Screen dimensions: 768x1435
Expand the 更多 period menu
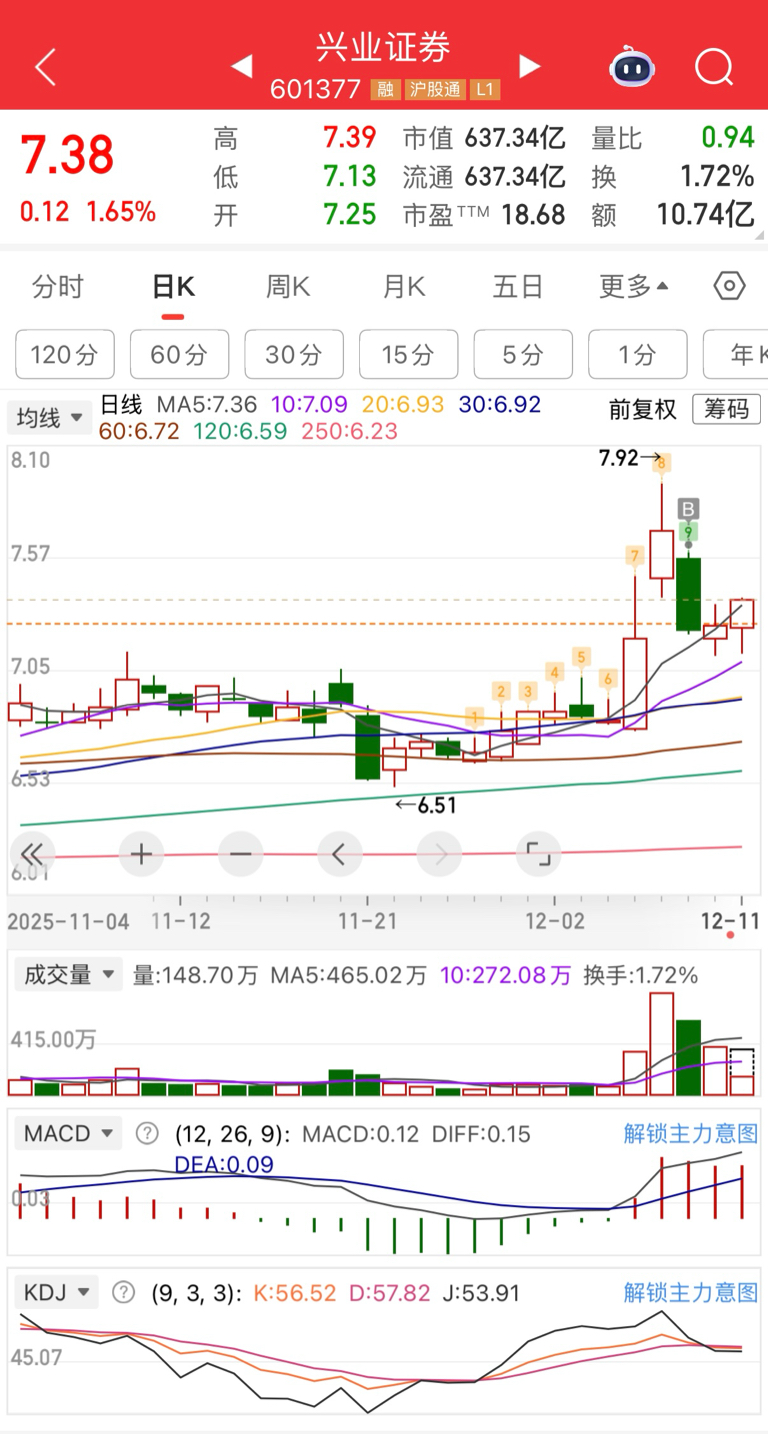(633, 287)
